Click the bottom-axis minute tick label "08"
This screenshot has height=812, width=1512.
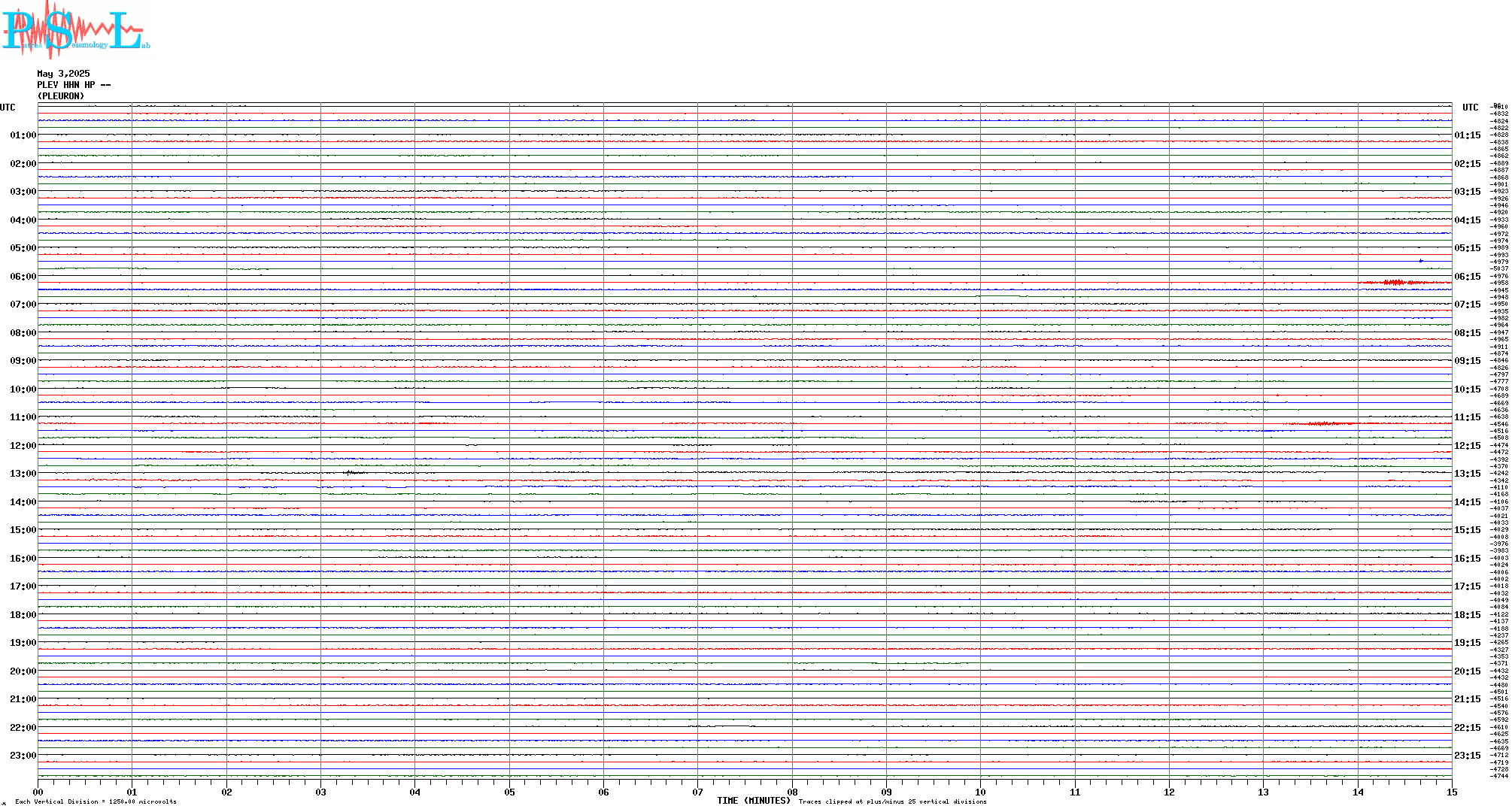pyautogui.click(x=792, y=792)
